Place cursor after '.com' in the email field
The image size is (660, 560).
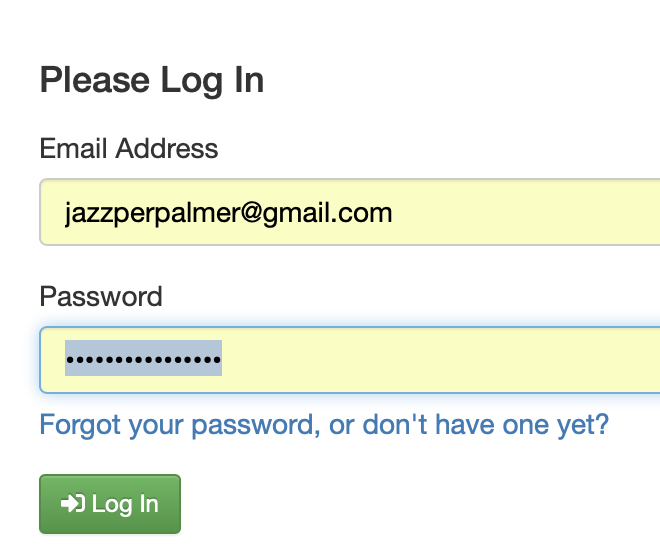[393, 213]
